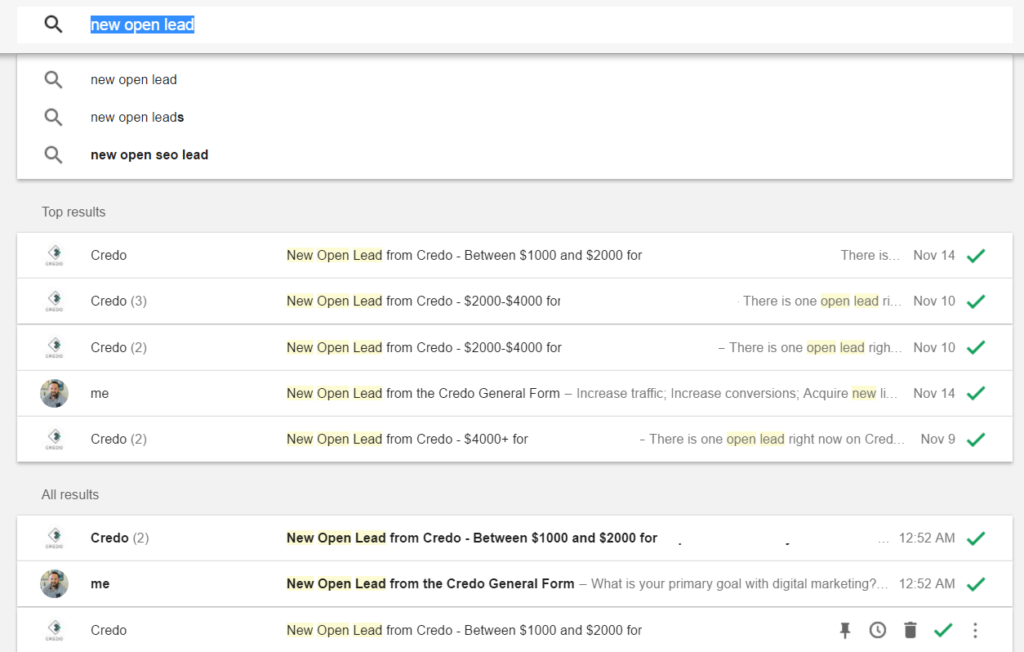Image resolution: width=1024 pixels, height=652 pixels.
Task: Open Credo (3) email for $2000-$4000 lead
Action: [x=515, y=301]
